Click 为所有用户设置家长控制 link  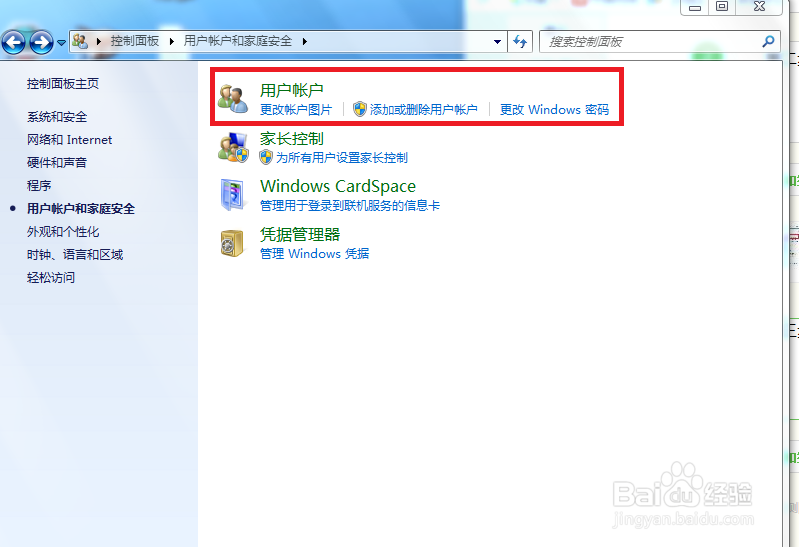[342, 158]
